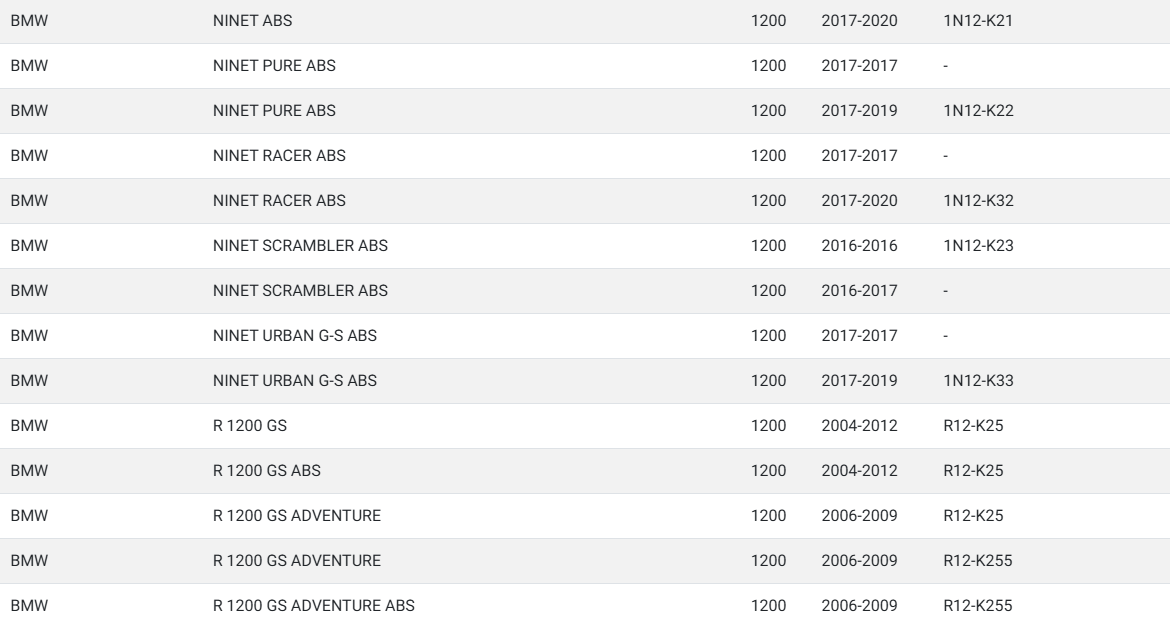Viewport: 1171px width, 622px height.
Task: Click model code 1N12-K32
Action: [x=978, y=201]
